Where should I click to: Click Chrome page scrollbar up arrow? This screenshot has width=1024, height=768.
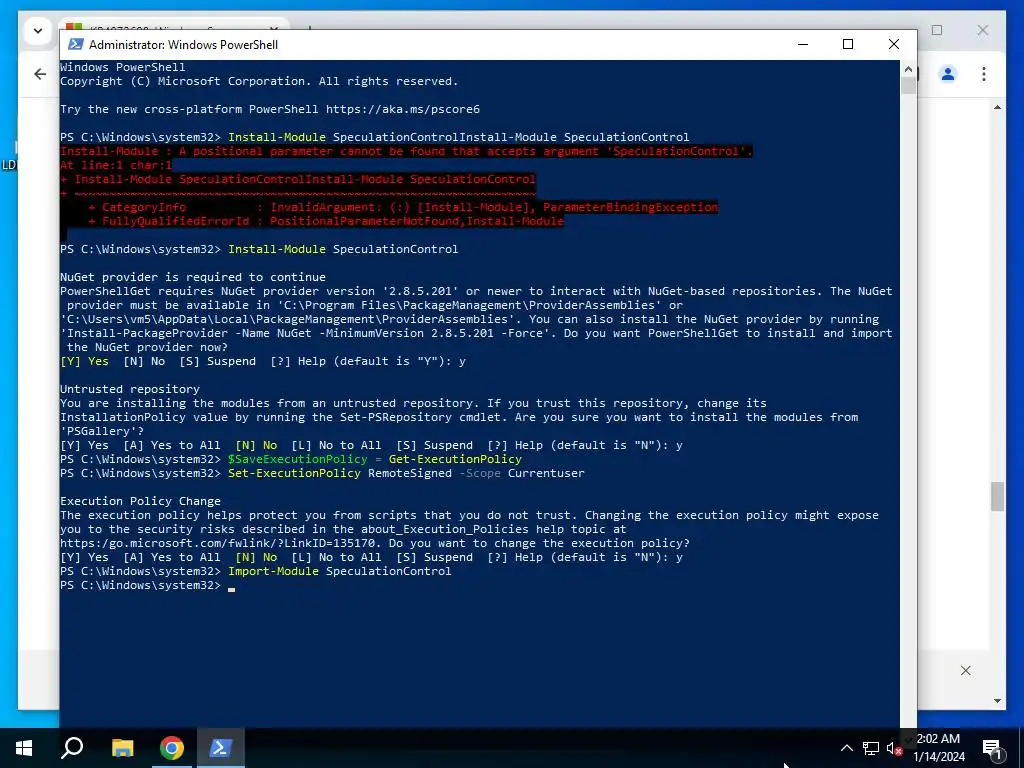tap(997, 106)
